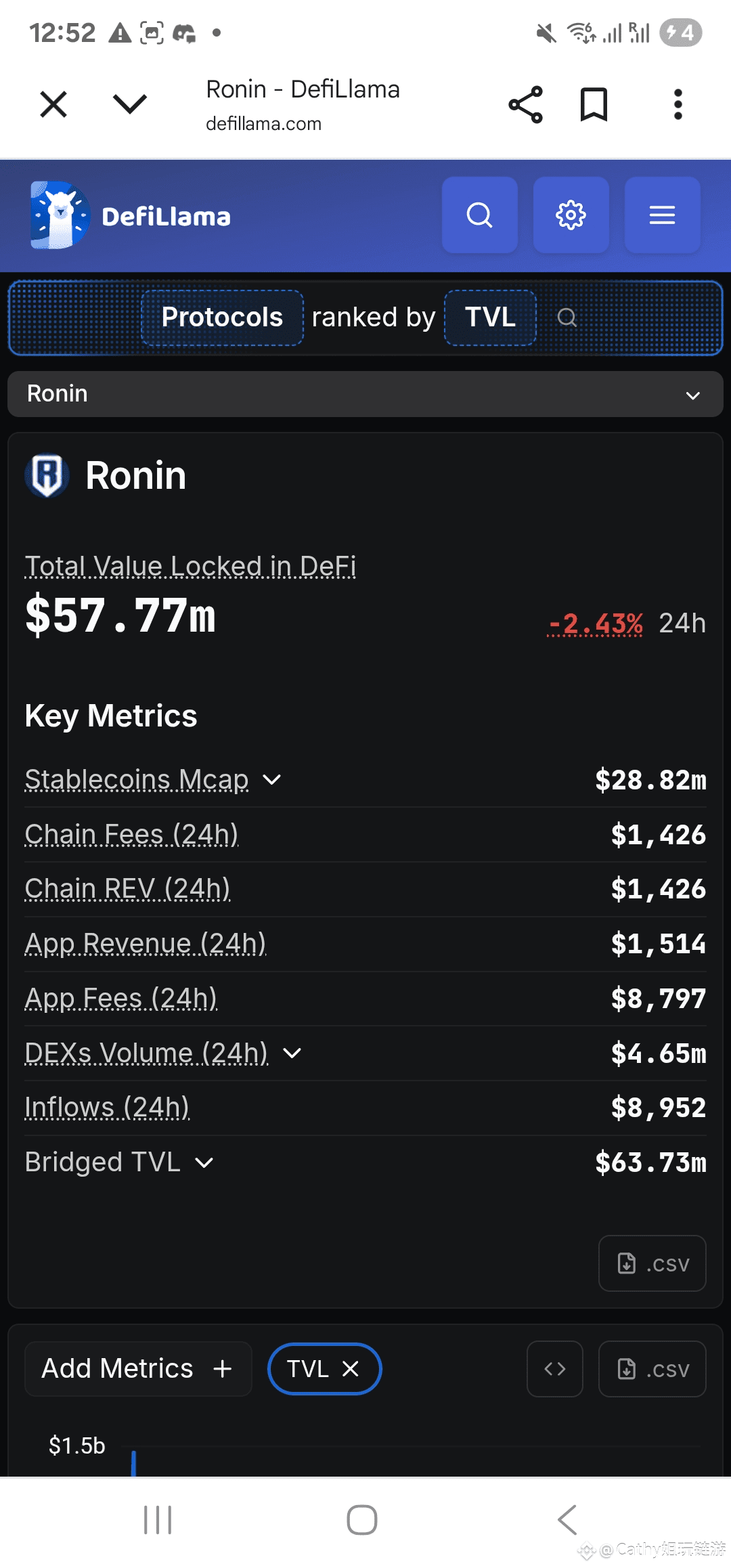Share the page using share icon
Viewport: 731px width, 1568px height.
pos(525,105)
